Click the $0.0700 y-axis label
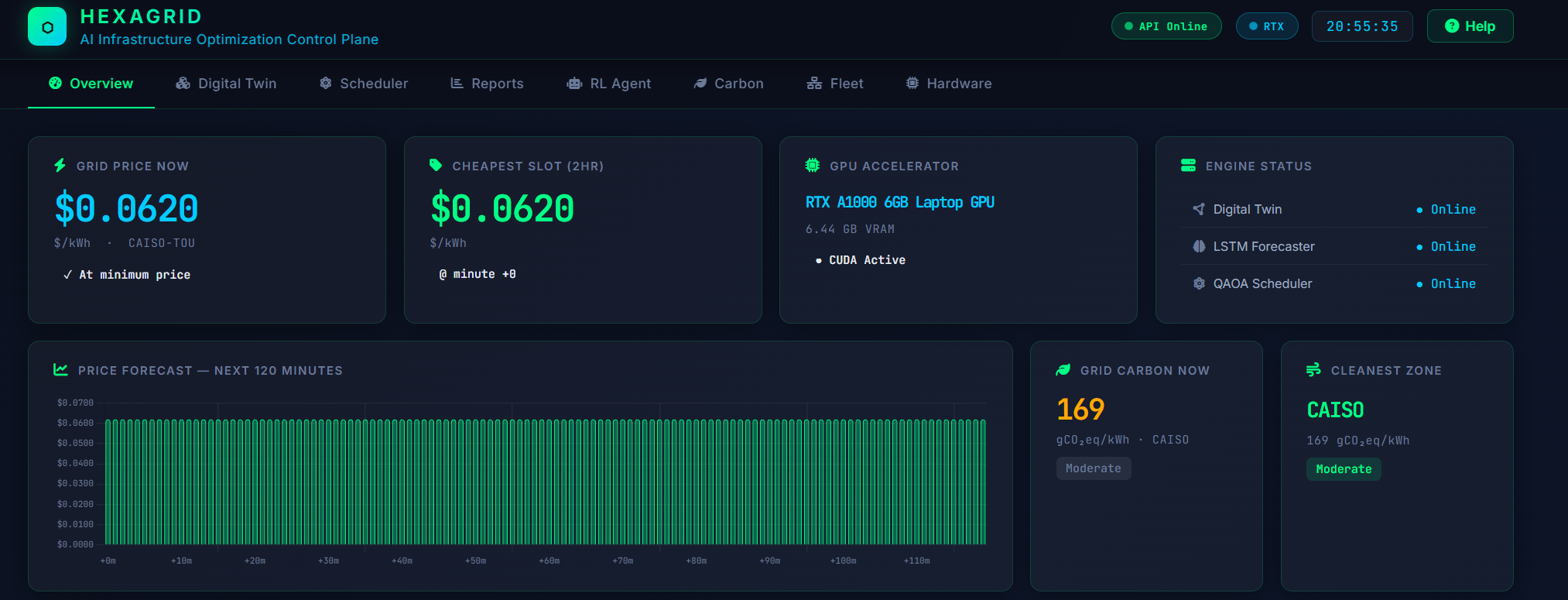This screenshot has width=1568, height=600. point(75,403)
